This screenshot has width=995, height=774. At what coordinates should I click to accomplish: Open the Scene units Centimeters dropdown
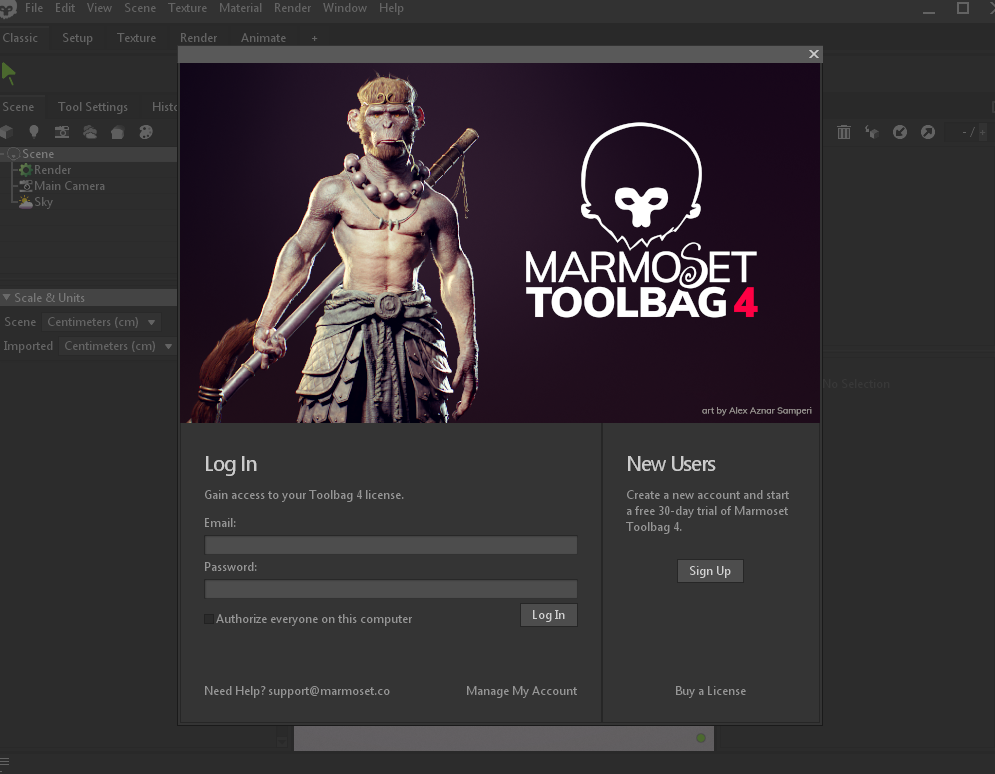click(101, 322)
